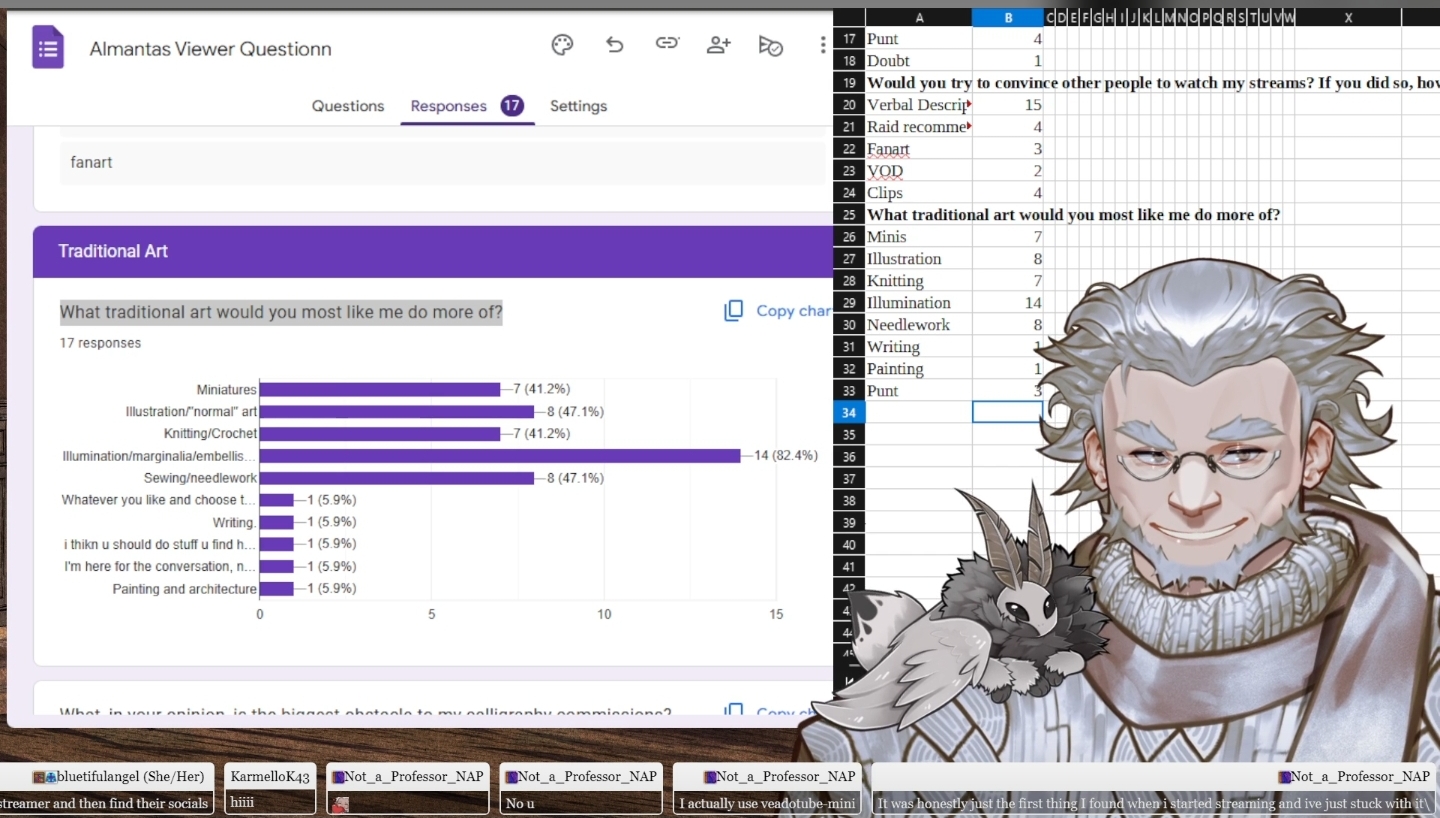Click the highlighted traditional art question text
This screenshot has height=818, width=1440.
[281, 312]
